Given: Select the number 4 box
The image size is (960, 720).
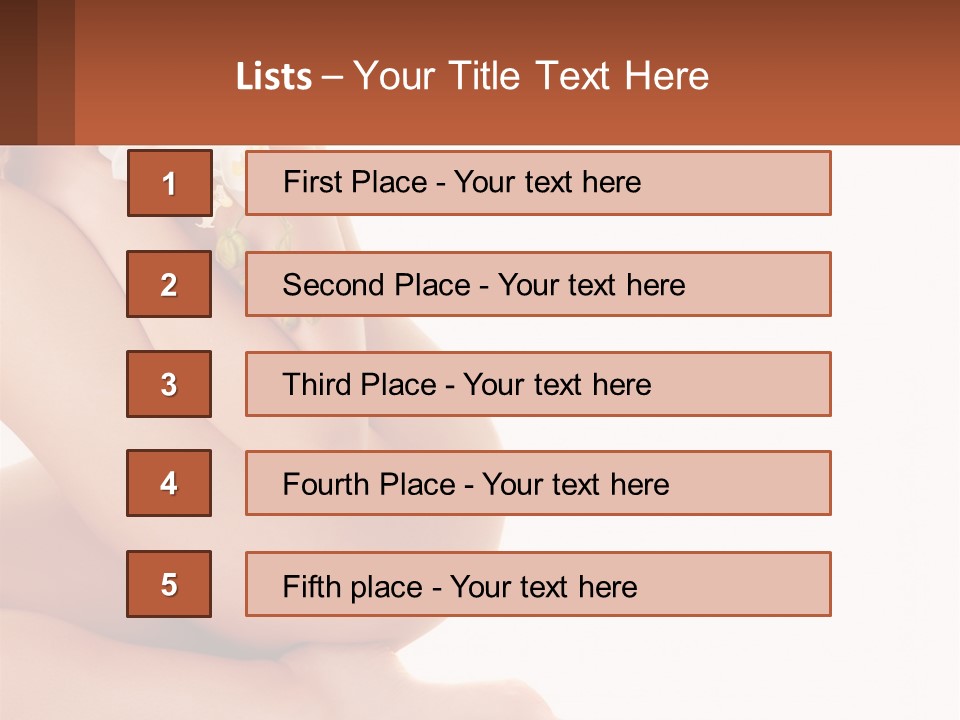Looking at the screenshot, I should [169, 483].
